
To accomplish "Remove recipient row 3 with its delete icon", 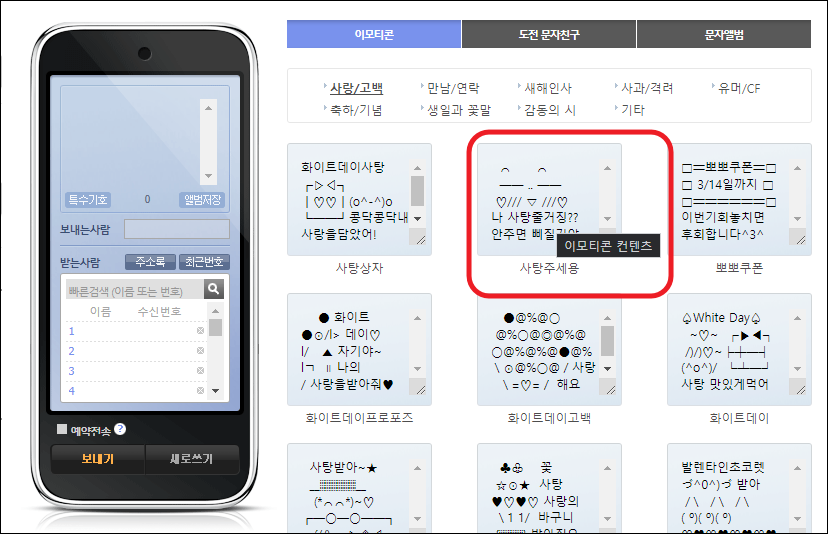I will click(200, 371).
